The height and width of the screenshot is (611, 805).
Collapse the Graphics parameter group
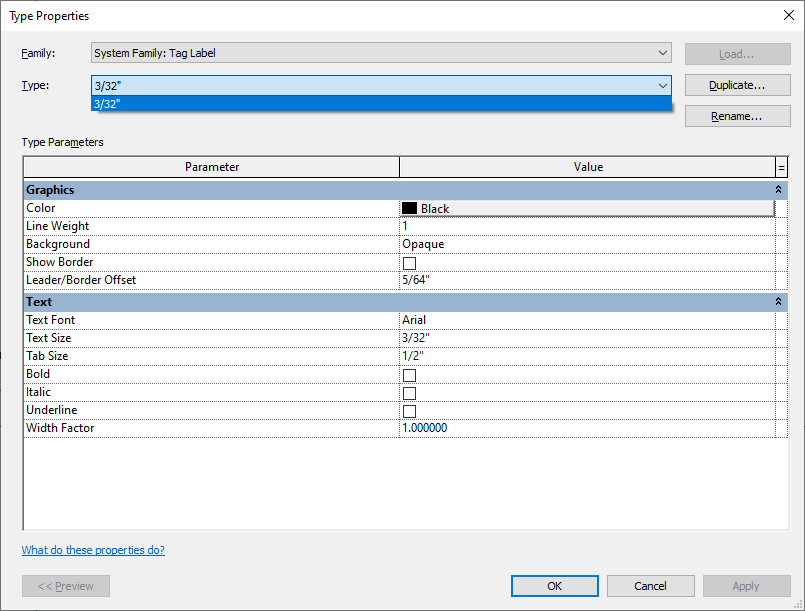pyautogui.click(x=778, y=189)
